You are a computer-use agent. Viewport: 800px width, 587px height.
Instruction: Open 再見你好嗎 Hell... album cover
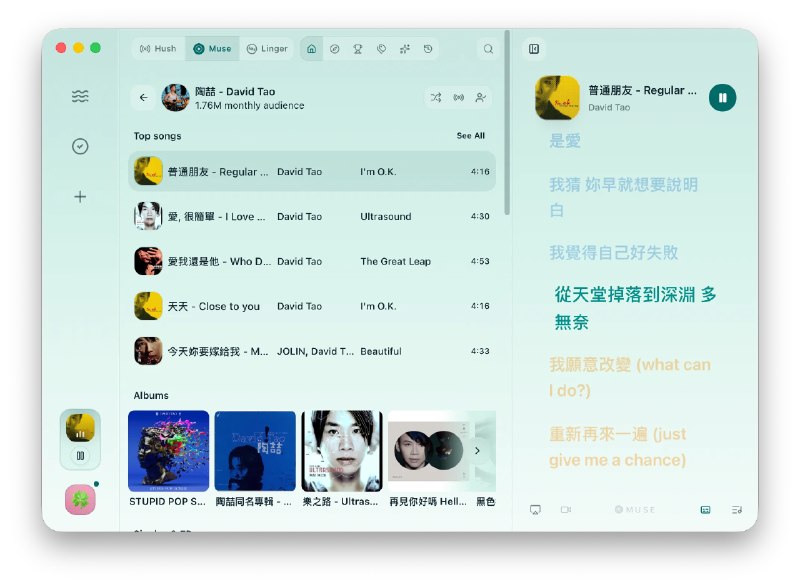429,451
